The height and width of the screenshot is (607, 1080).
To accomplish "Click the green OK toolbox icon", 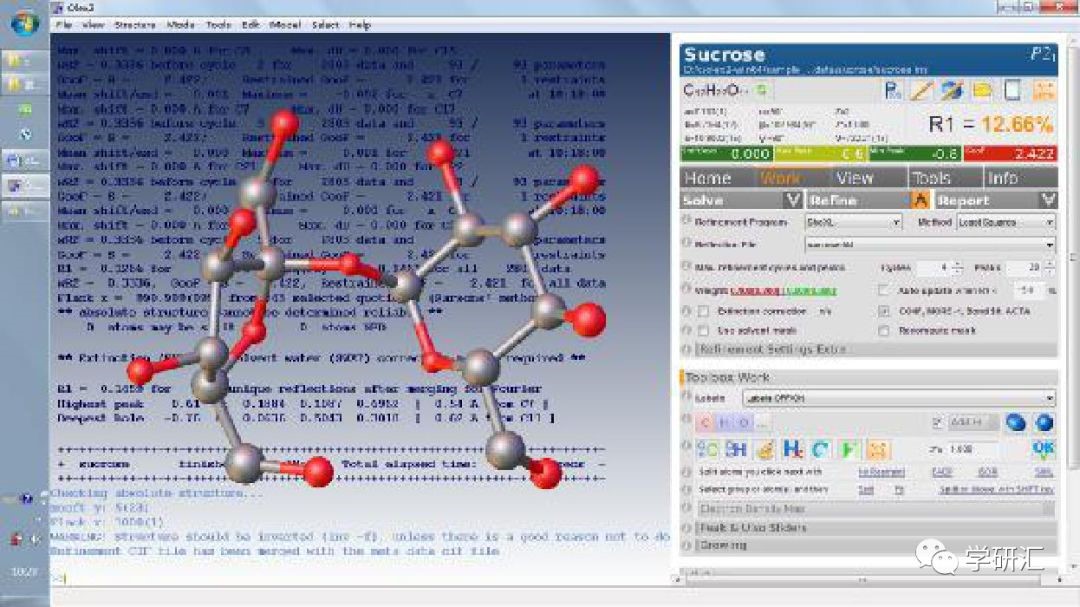I will click(x=1043, y=449).
